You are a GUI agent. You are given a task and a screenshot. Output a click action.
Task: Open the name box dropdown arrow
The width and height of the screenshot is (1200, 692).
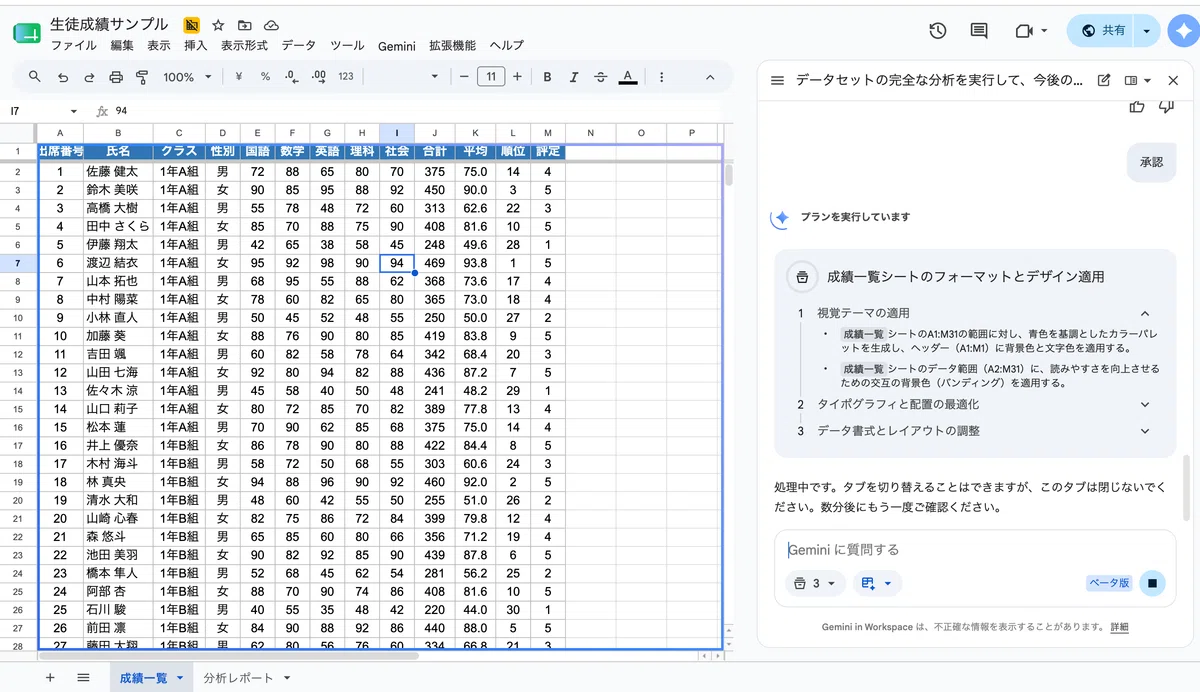pos(73,111)
